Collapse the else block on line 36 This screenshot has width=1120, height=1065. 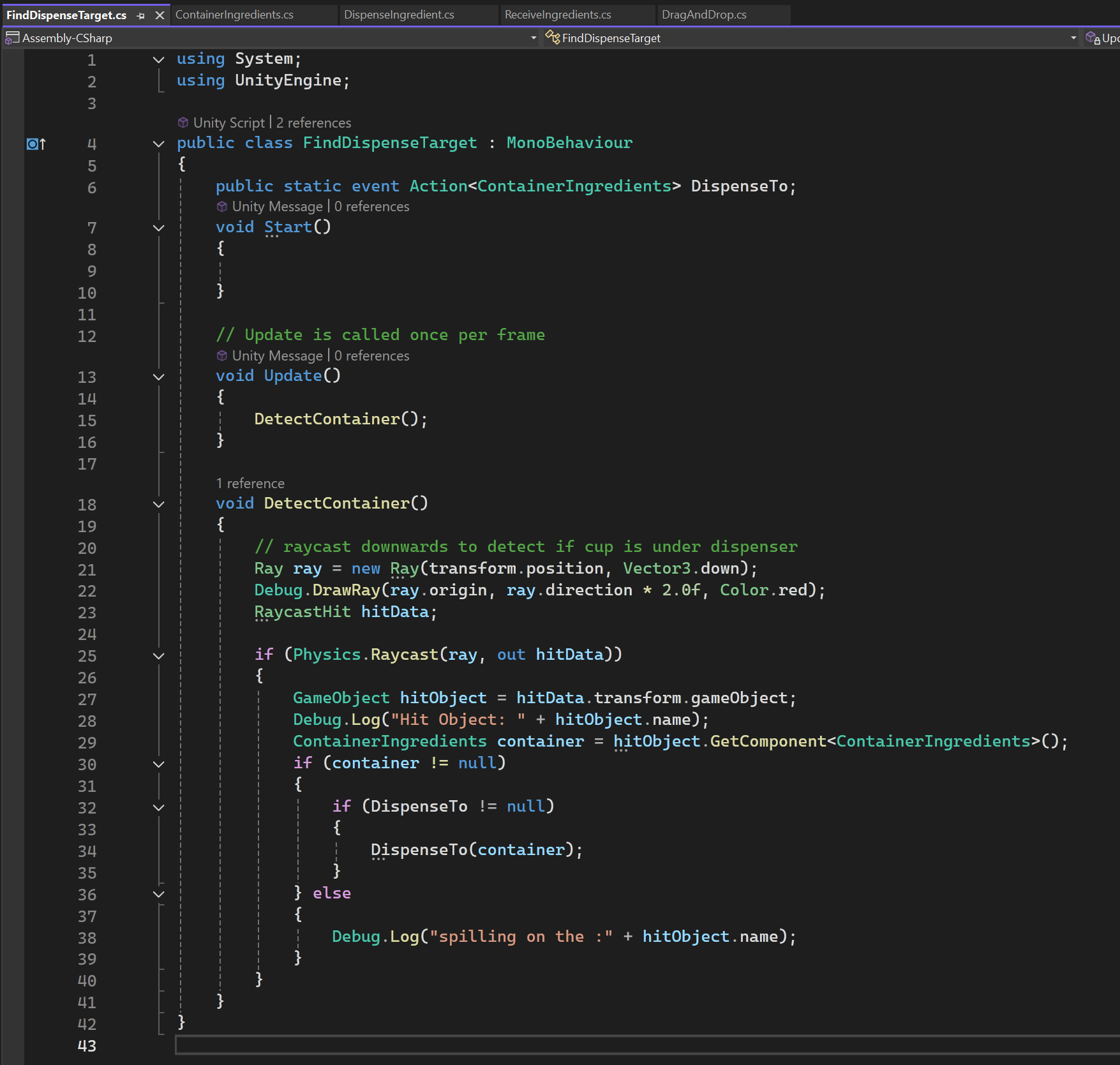159,894
